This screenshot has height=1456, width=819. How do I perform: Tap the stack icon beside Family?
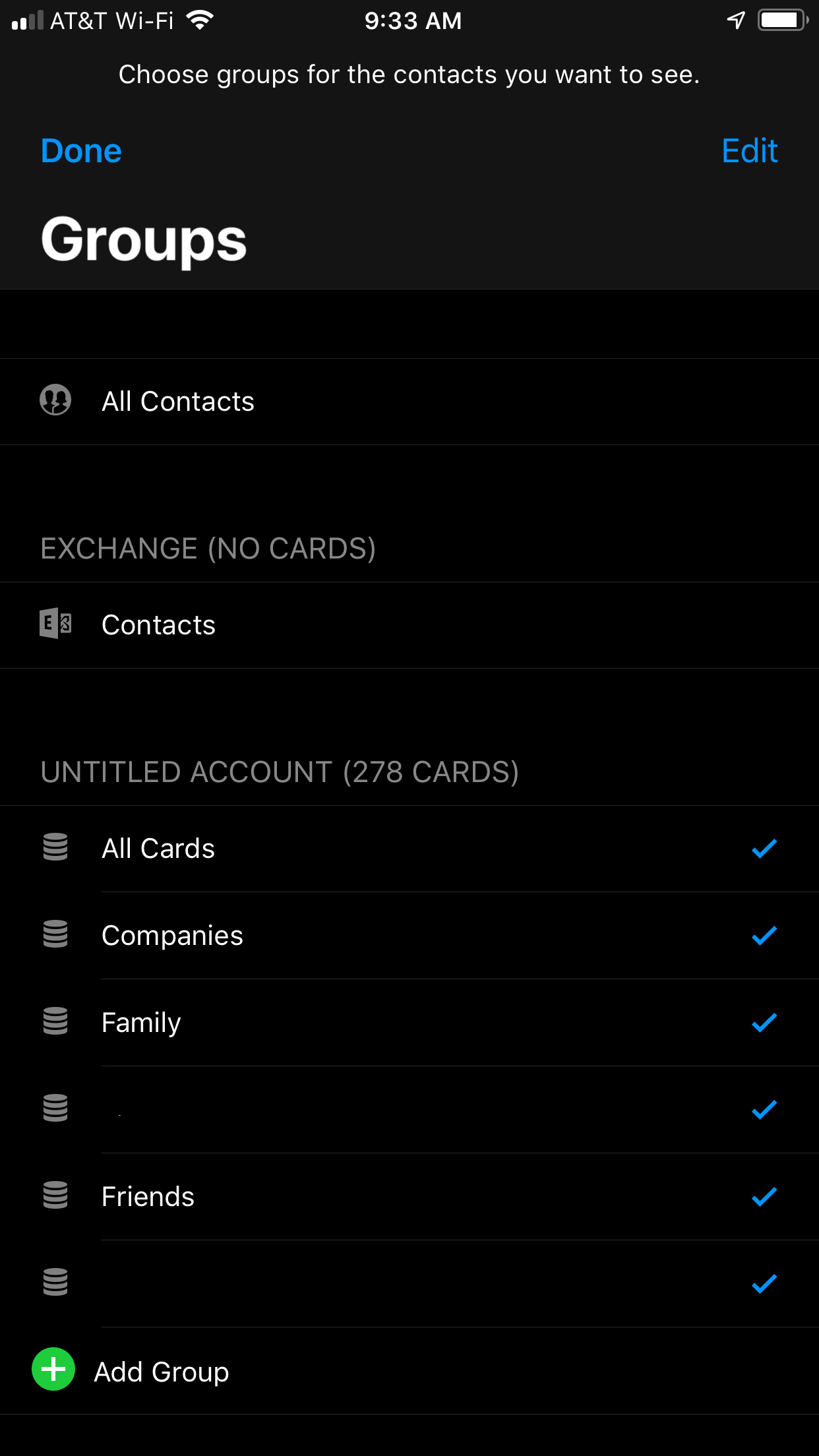[x=55, y=1021]
